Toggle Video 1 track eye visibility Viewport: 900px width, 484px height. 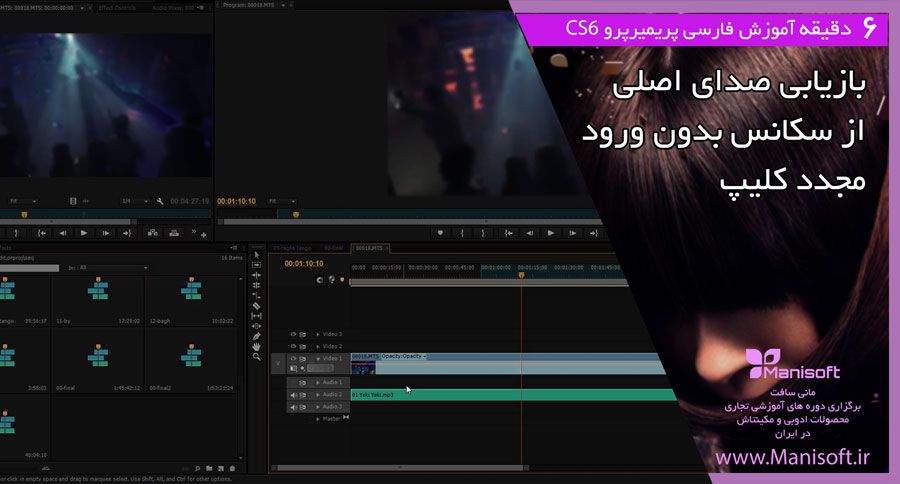[x=293, y=358]
